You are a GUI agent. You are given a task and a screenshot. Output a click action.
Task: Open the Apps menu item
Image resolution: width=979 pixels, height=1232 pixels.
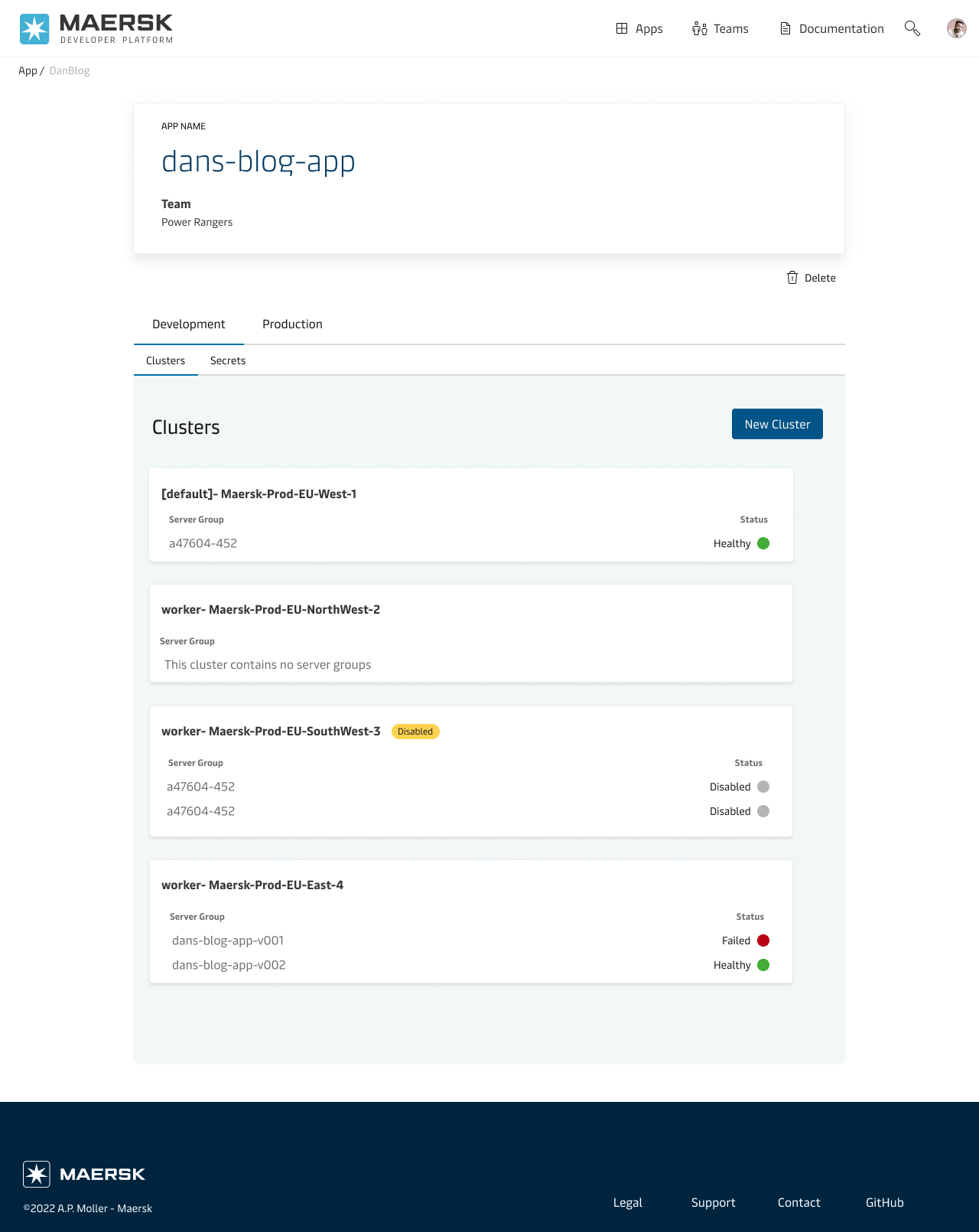click(x=639, y=28)
